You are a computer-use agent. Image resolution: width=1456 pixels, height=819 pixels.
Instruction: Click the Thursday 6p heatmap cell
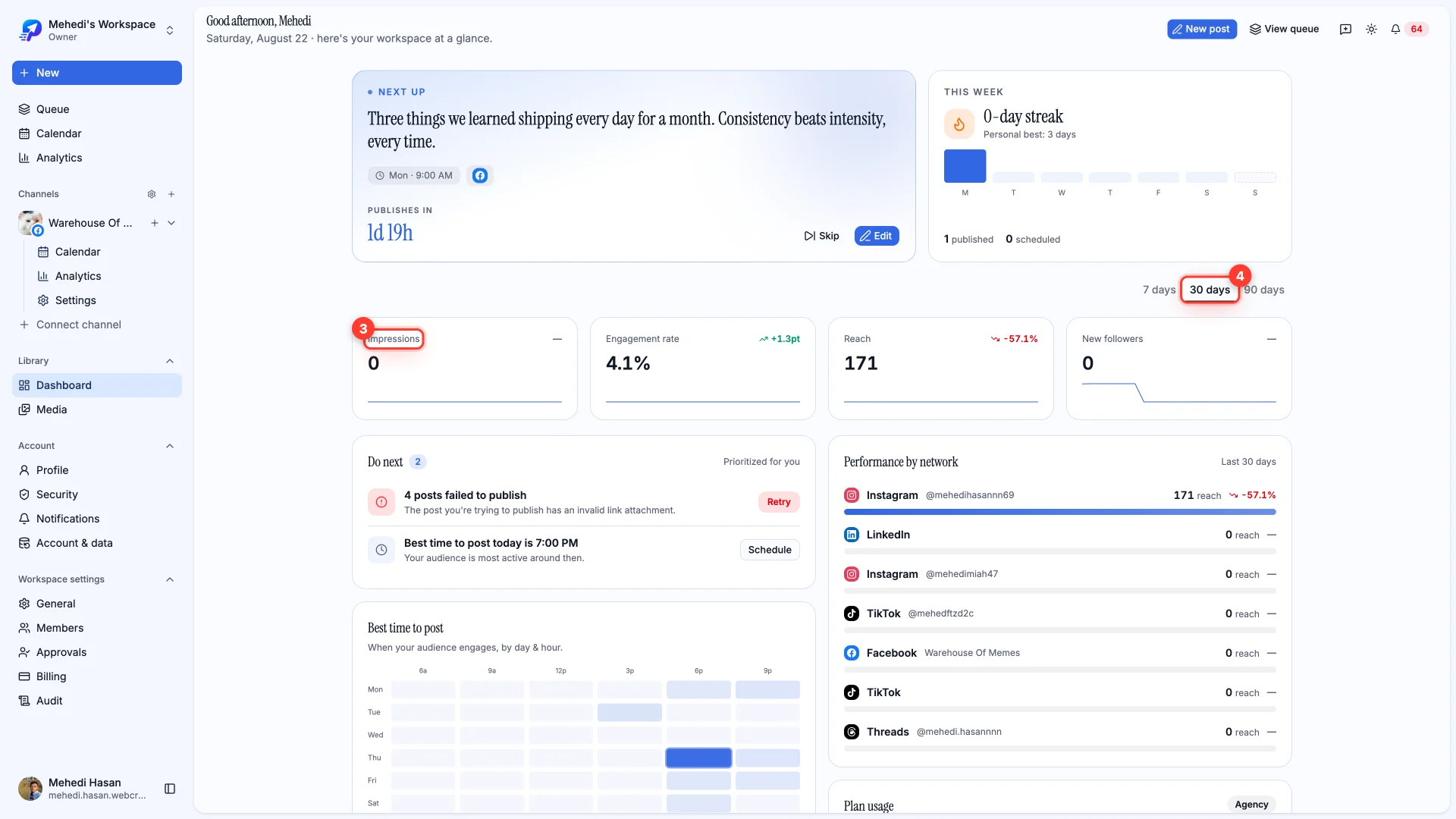[x=698, y=758]
